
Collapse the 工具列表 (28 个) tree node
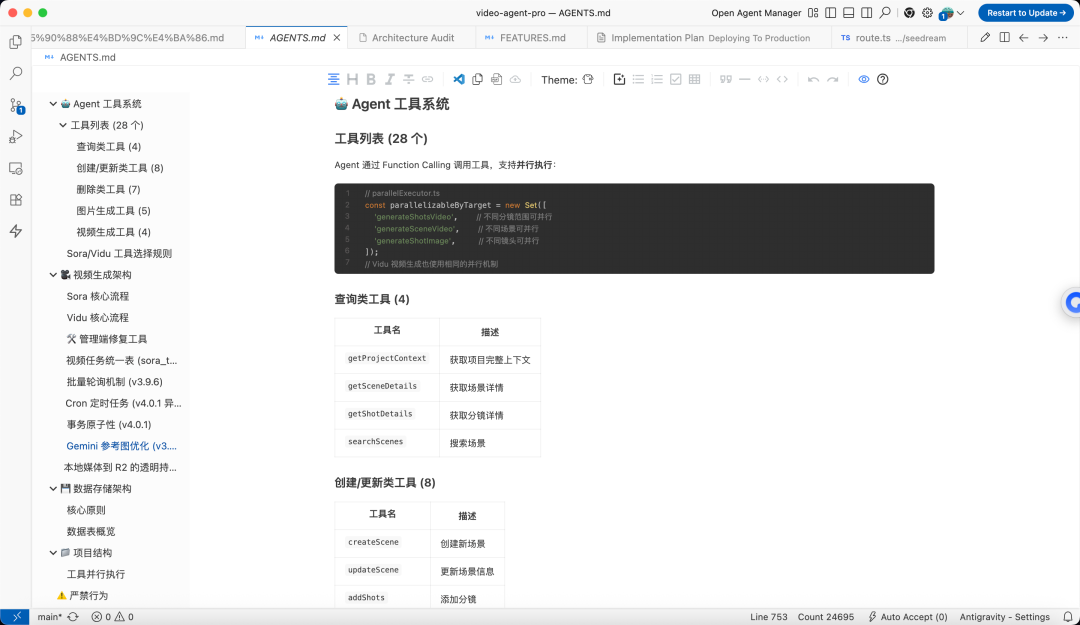click(x=62, y=124)
